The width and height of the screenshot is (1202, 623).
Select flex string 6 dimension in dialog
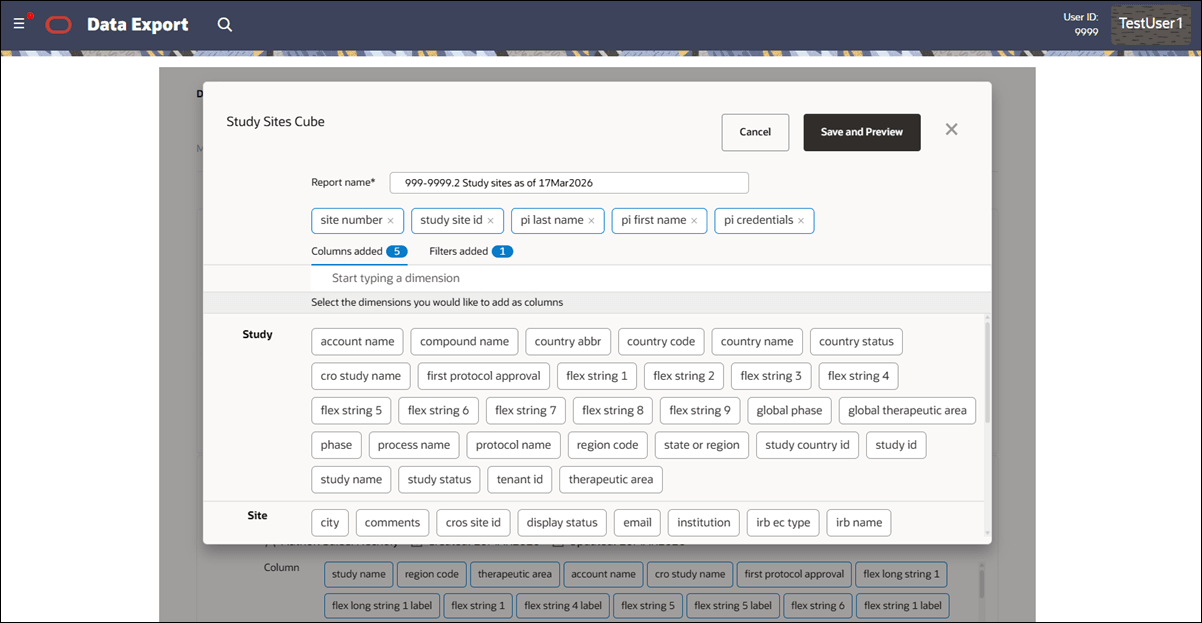coord(438,410)
